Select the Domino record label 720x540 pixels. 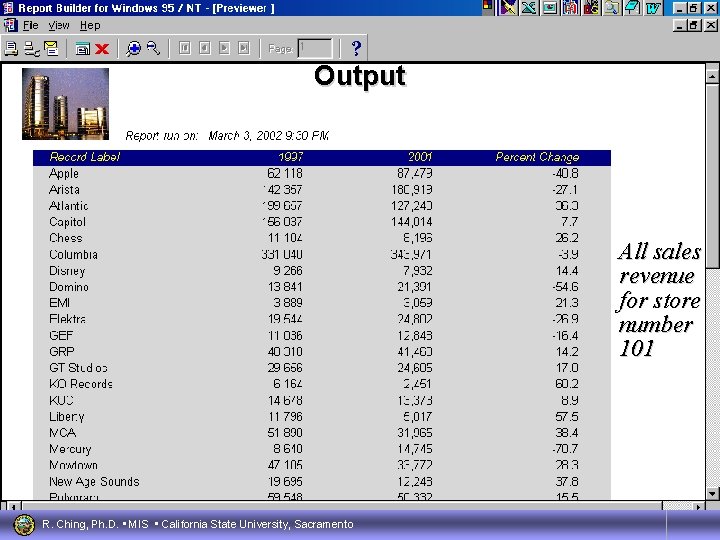69,287
